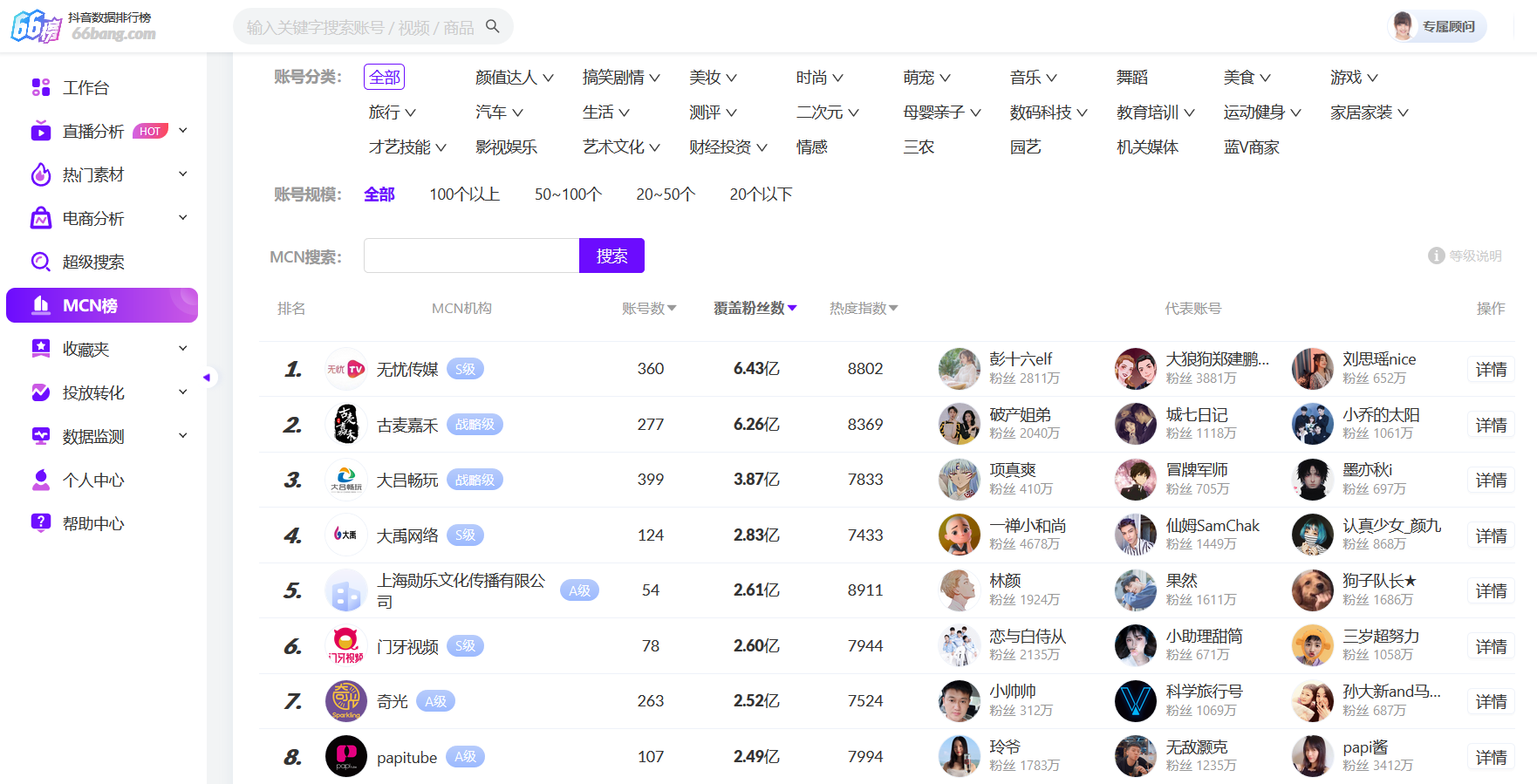Focus the top keyword search box
Screen dimensions: 1537x784
coord(360,27)
